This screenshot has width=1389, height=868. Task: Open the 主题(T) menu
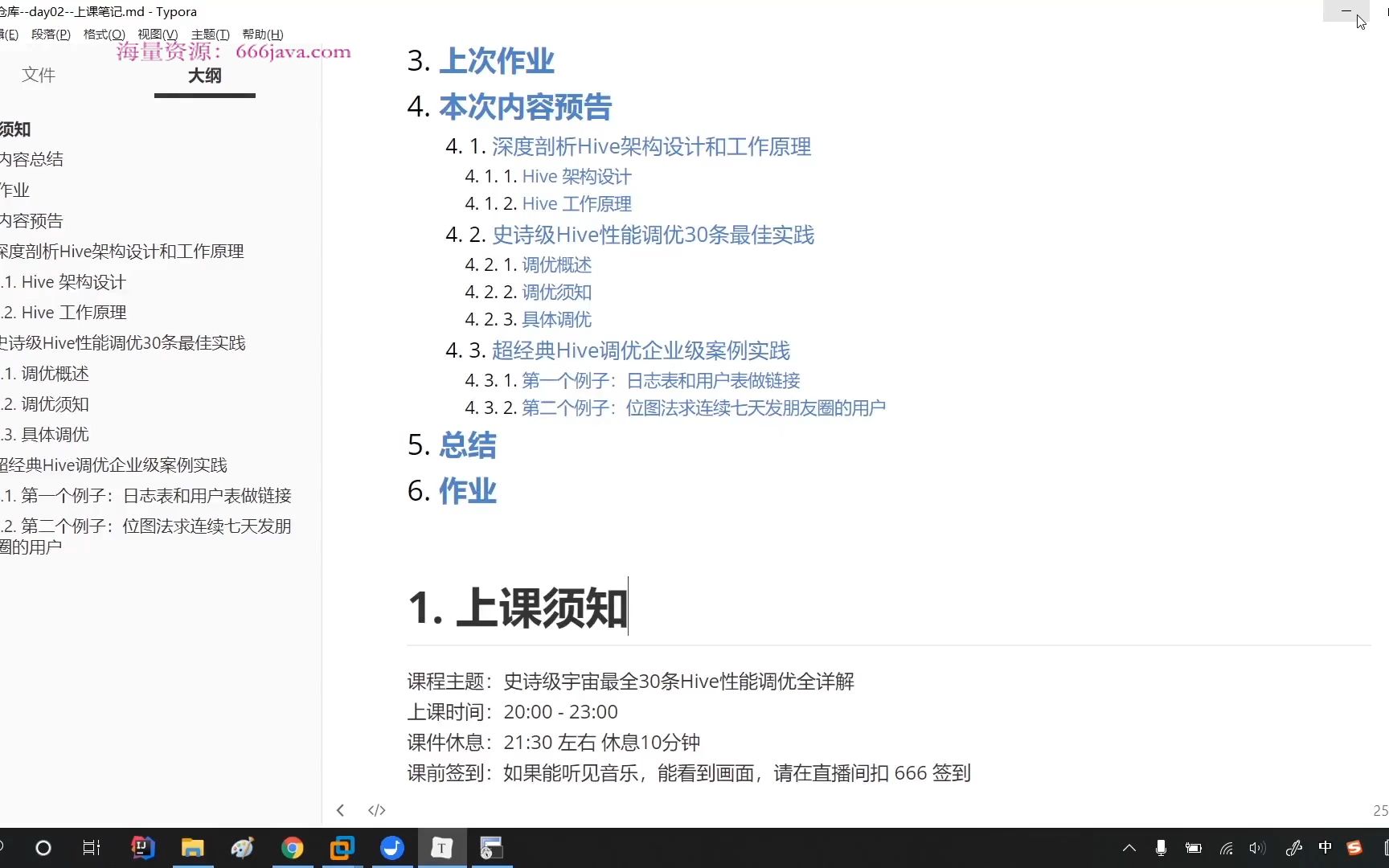point(211,34)
